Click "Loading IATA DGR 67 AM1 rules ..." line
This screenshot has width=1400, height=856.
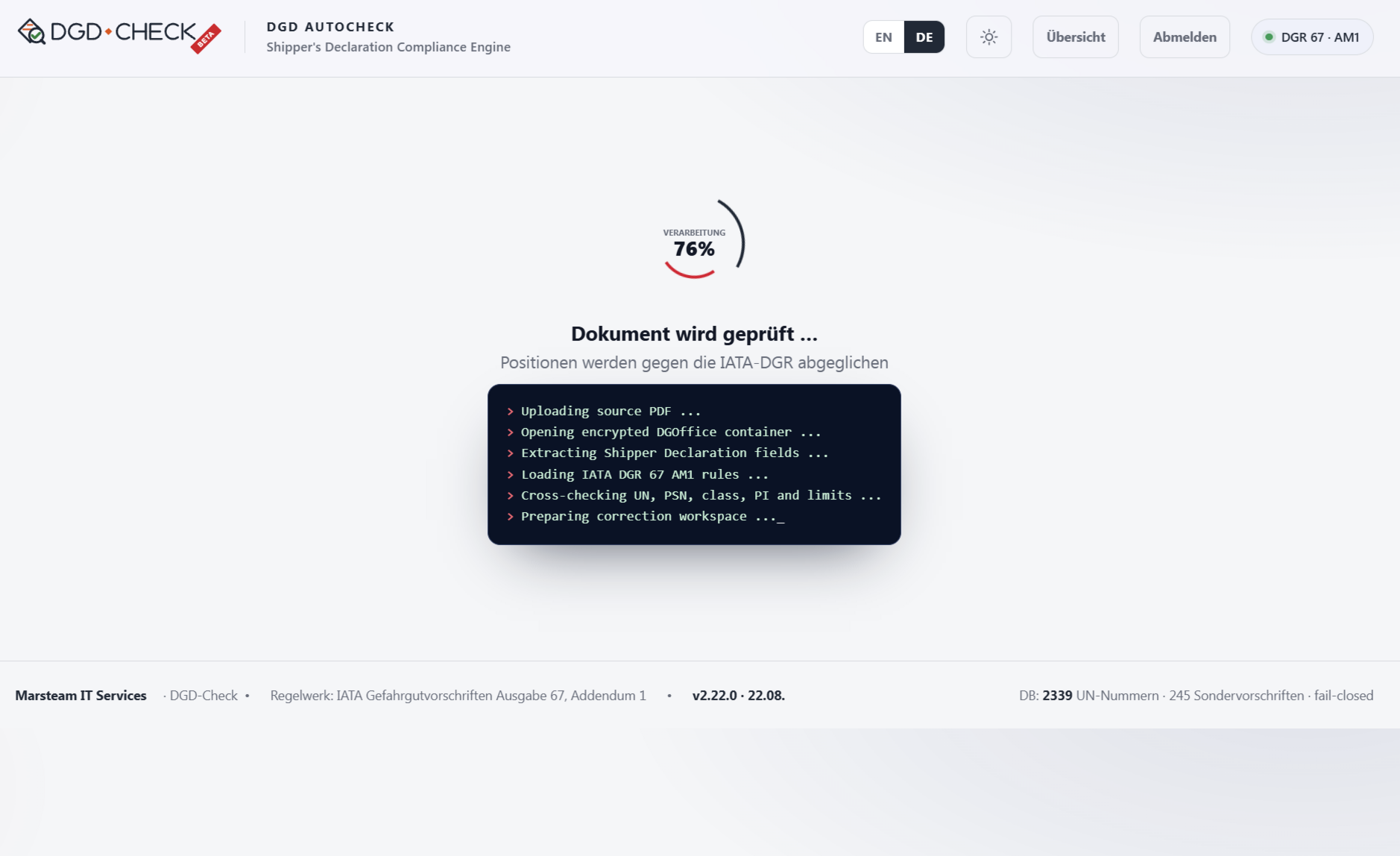click(637, 474)
